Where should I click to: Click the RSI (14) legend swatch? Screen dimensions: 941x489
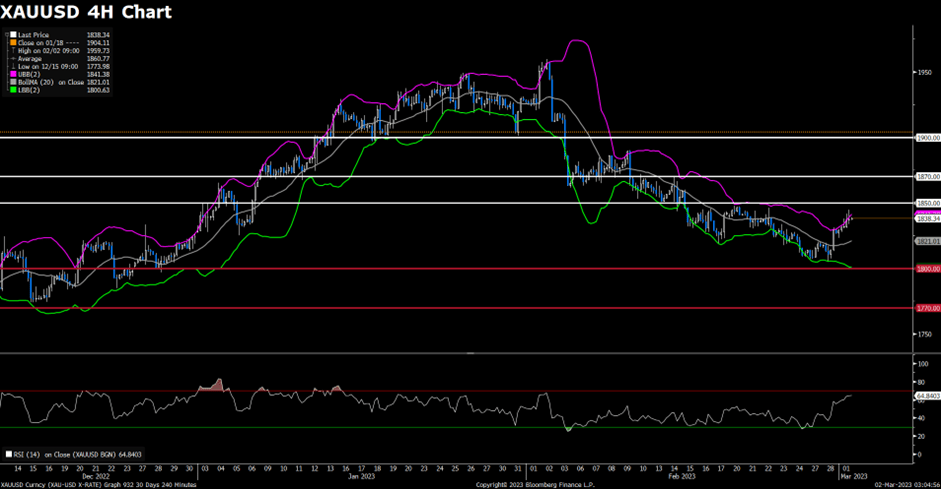tap(6, 453)
